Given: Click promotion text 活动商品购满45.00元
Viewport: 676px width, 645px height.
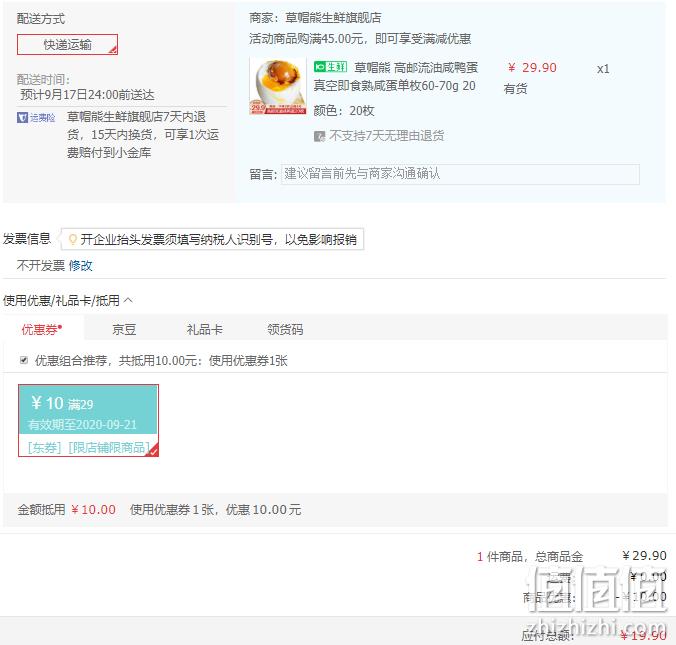Looking at the screenshot, I should coord(308,39).
